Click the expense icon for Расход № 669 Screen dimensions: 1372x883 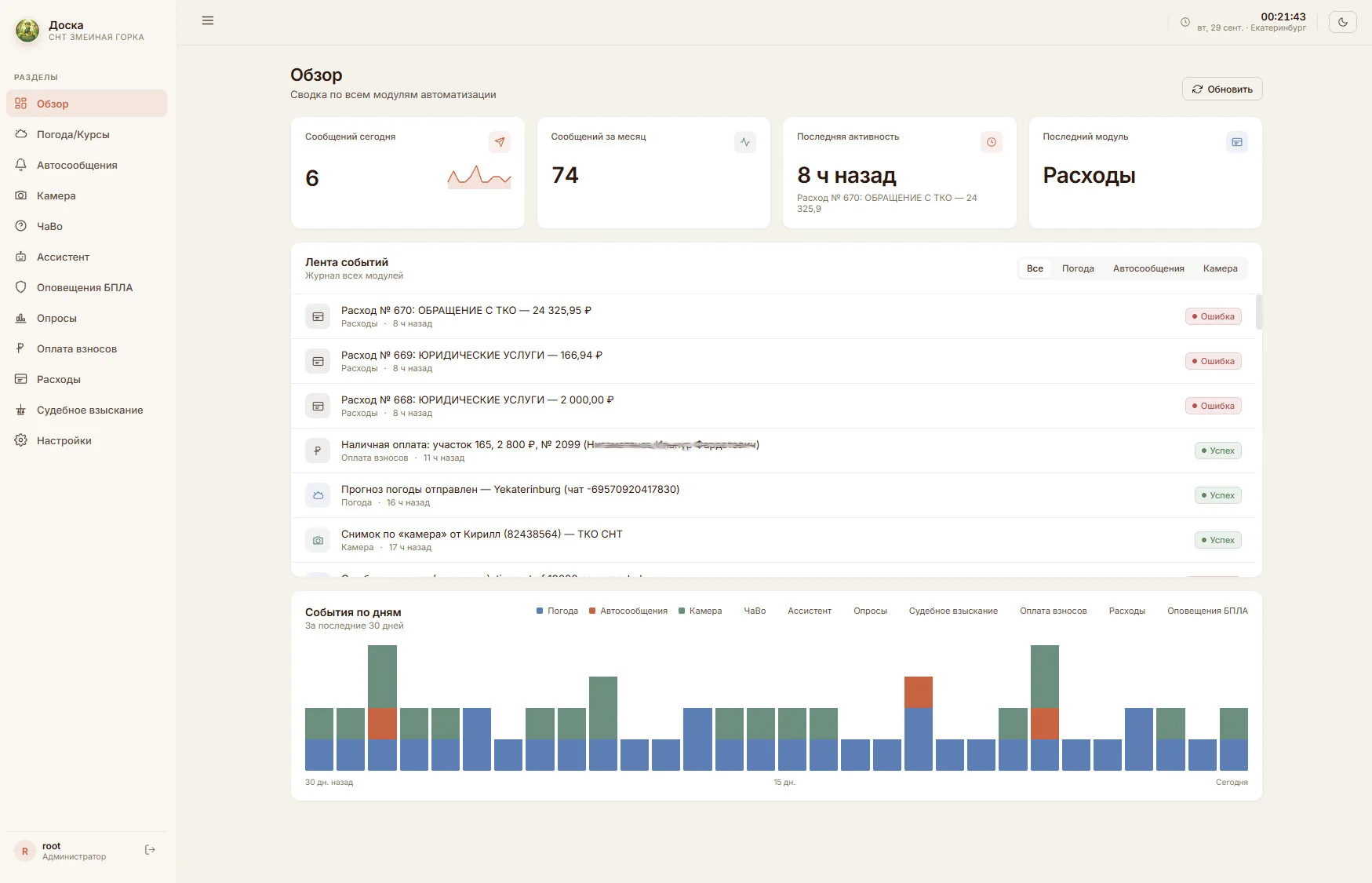(x=318, y=361)
